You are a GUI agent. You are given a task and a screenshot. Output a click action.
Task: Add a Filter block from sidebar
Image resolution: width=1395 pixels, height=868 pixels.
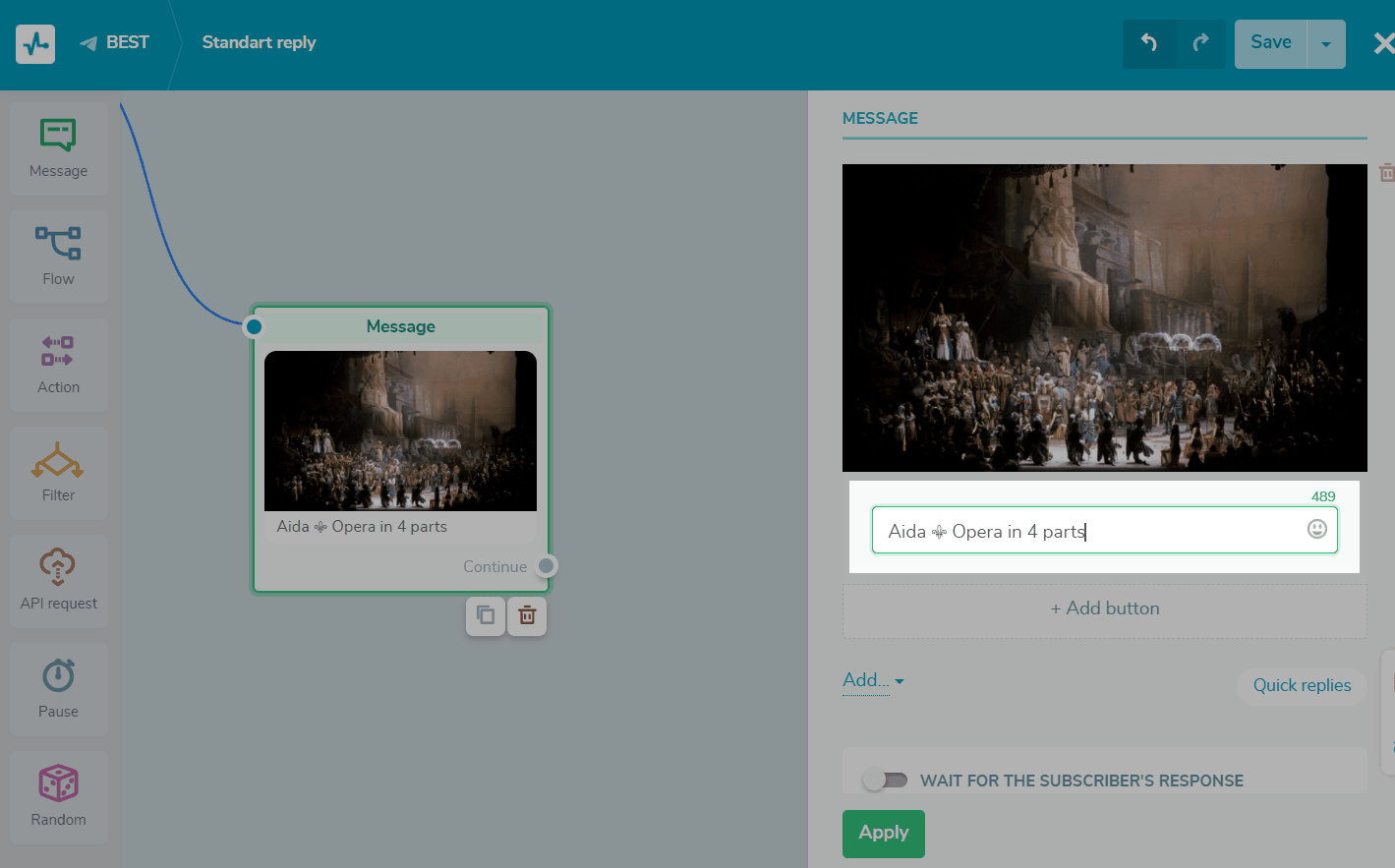59,473
